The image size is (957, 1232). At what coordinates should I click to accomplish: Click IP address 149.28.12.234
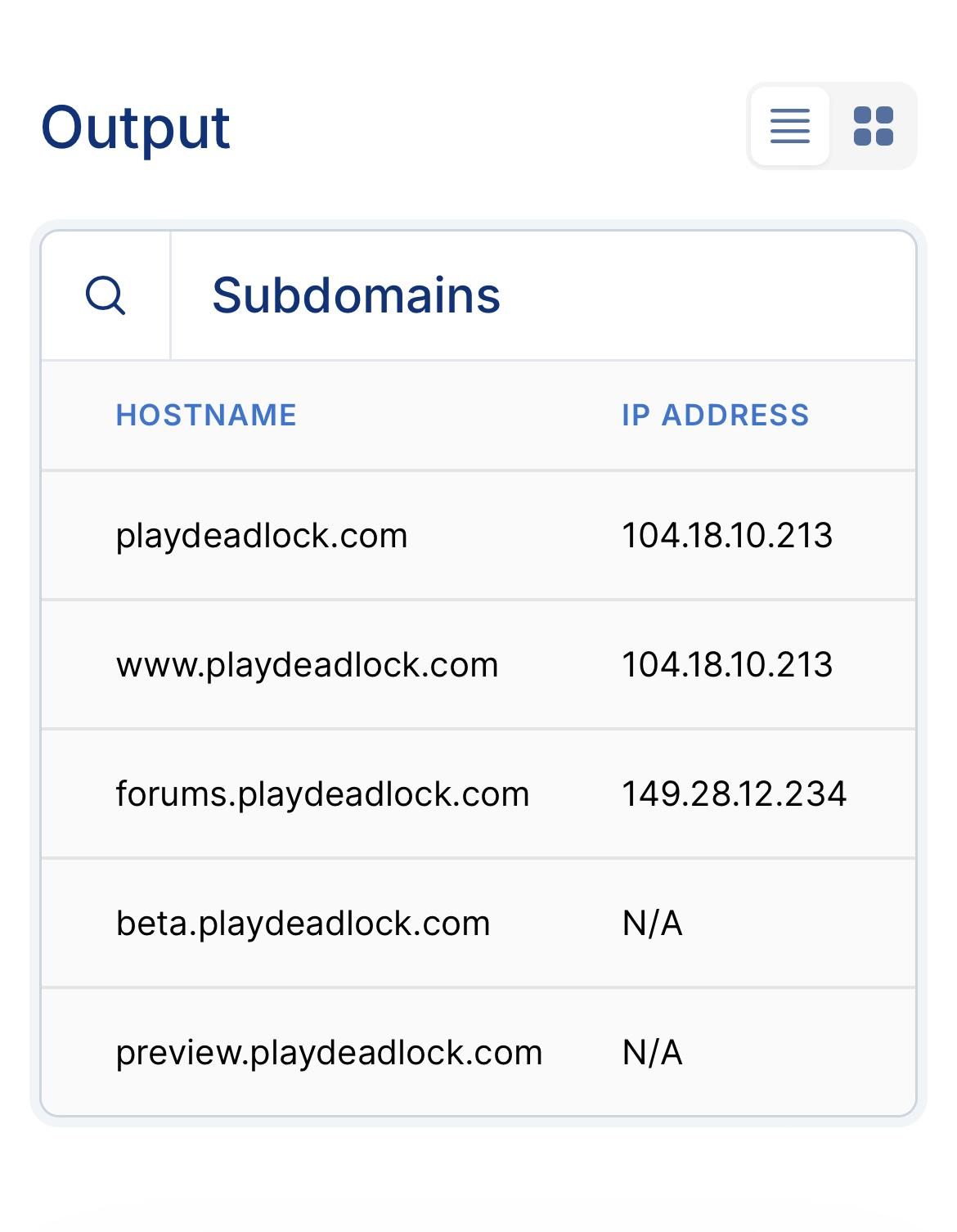[734, 794]
